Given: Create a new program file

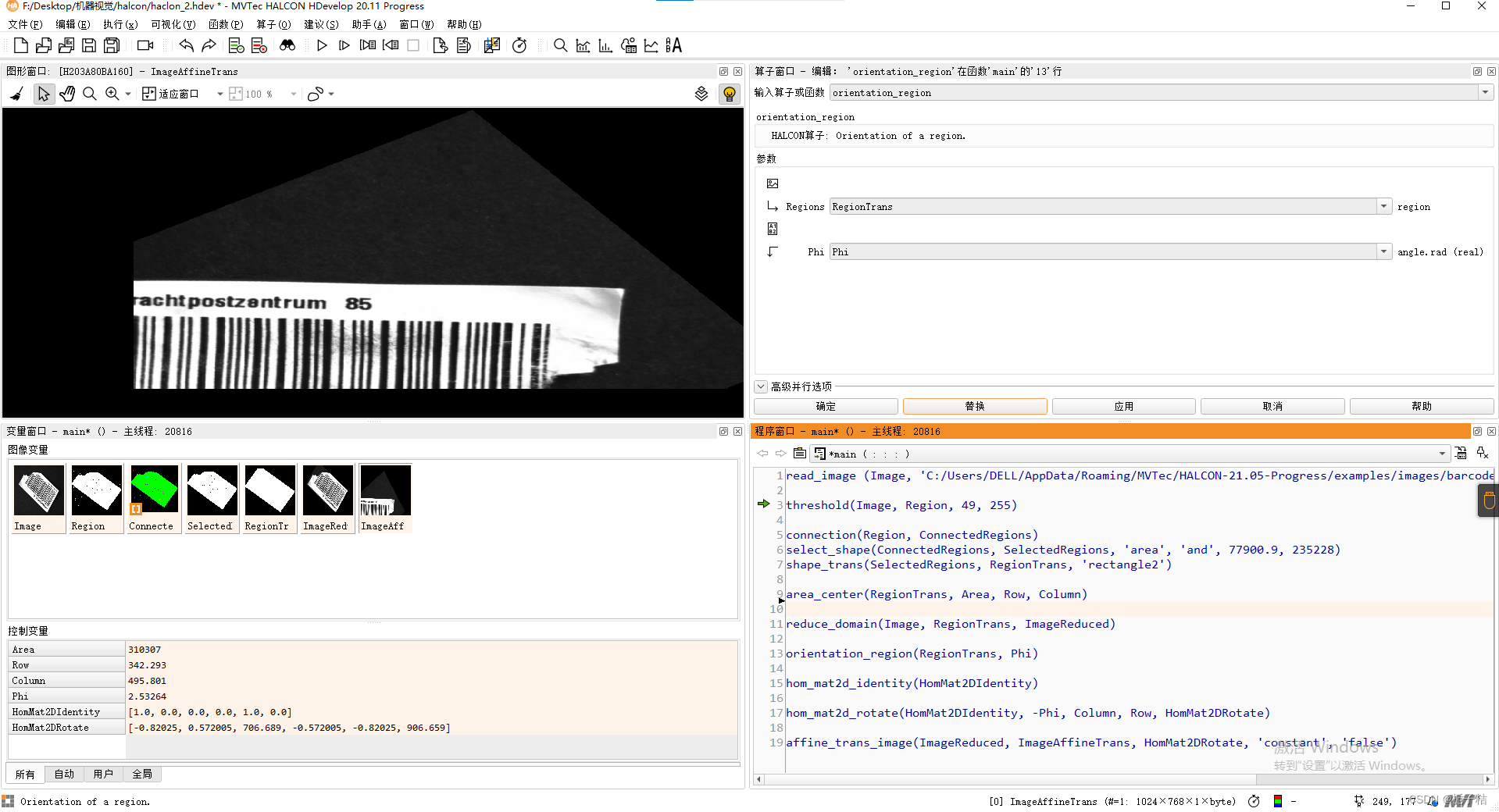Looking at the screenshot, I should pos(21,45).
